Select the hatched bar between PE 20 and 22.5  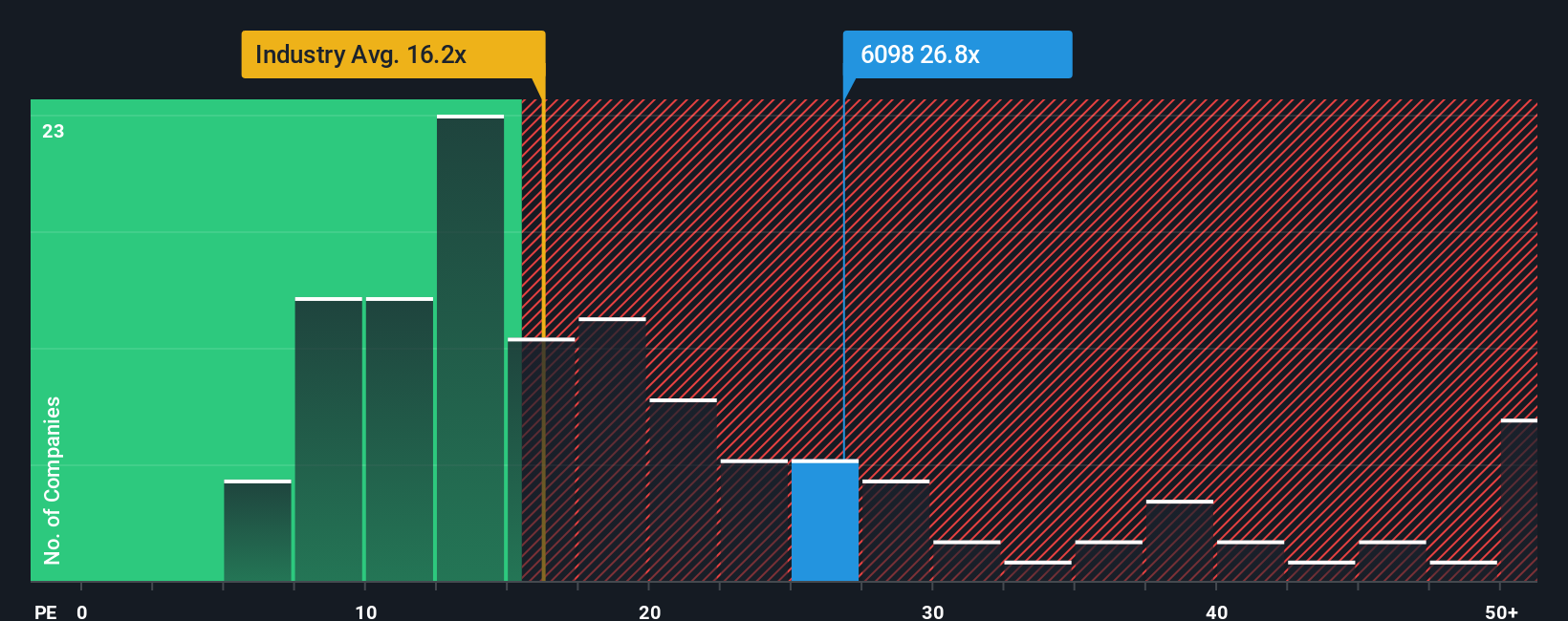(683, 490)
